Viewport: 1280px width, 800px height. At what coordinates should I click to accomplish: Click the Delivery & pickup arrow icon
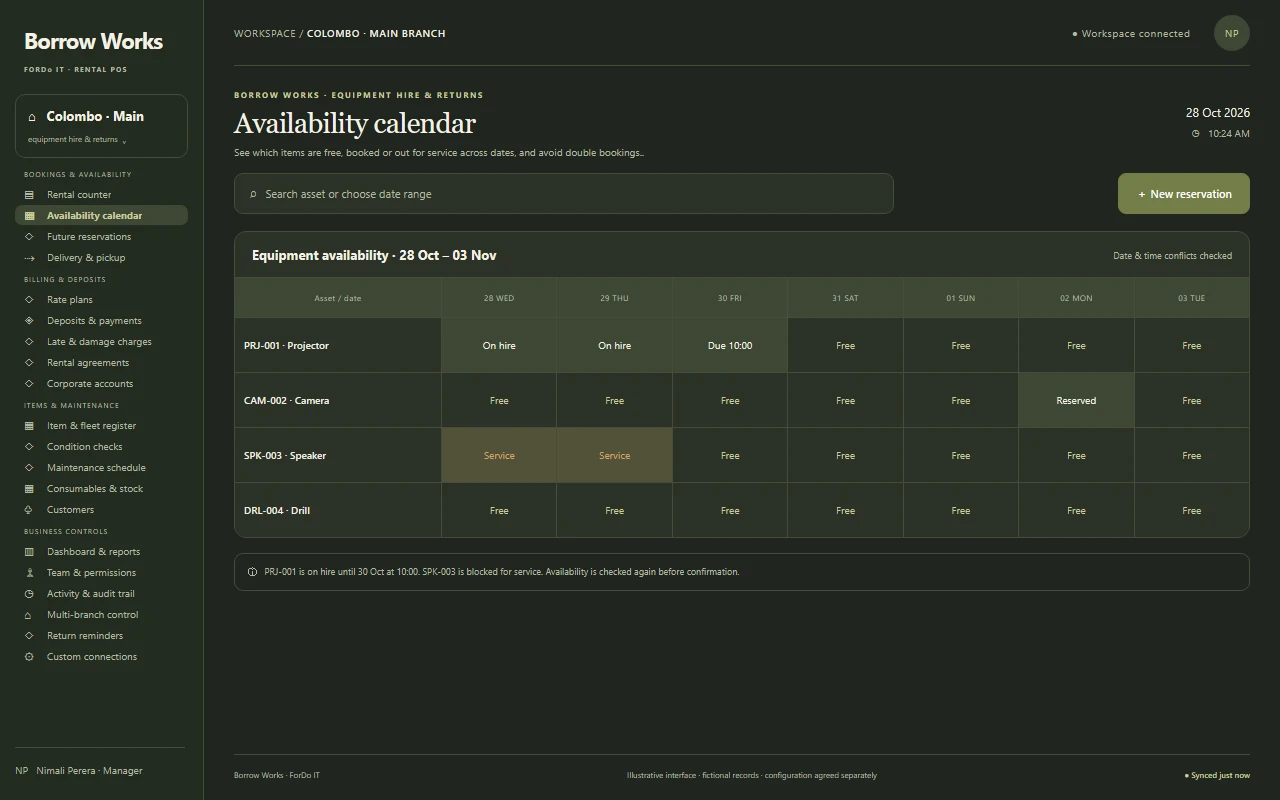coord(29,258)
